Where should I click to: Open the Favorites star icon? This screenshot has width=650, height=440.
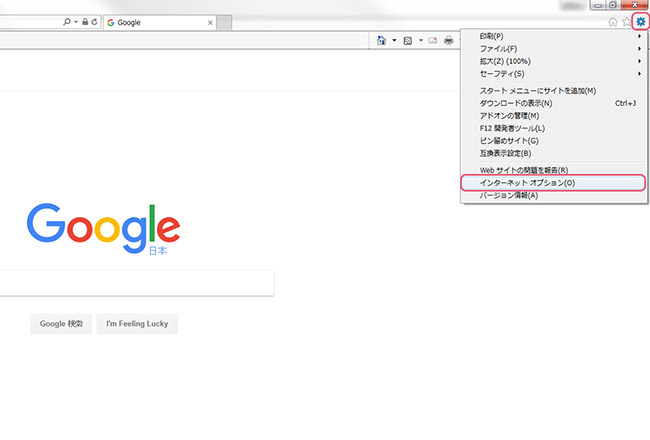pos(626,22)
